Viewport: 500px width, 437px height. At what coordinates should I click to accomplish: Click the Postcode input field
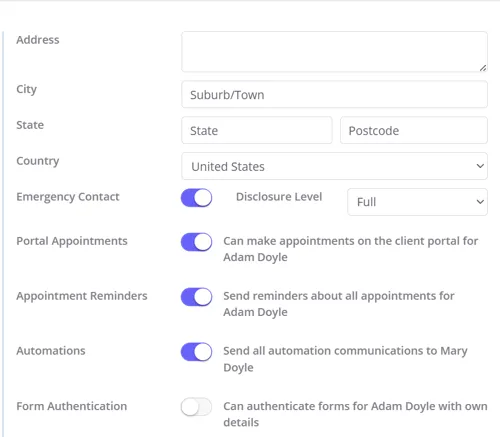[x=414, y=130]
